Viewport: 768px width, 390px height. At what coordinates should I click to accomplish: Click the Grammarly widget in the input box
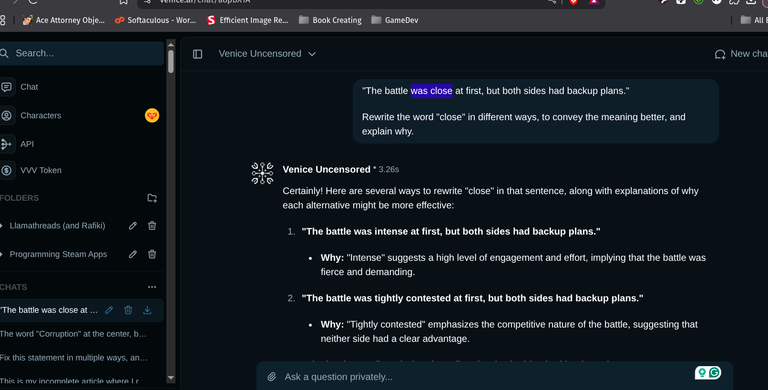(708, 373)
